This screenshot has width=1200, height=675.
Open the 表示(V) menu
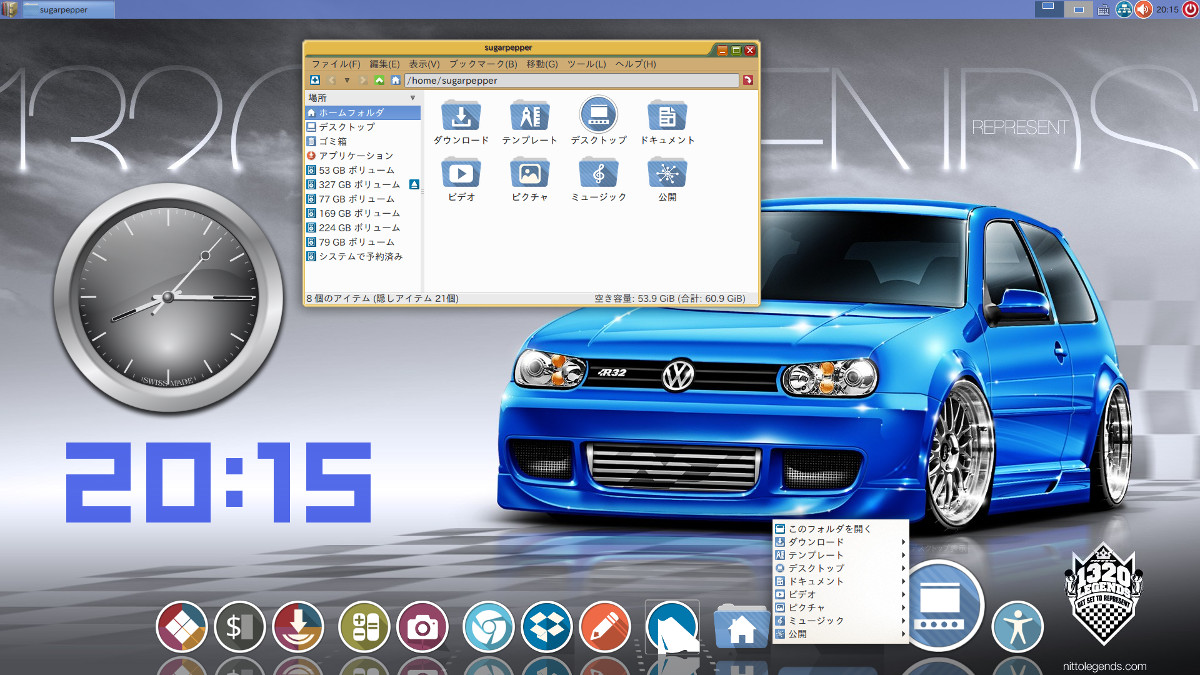pyautogui.click(x=425, y=64)
